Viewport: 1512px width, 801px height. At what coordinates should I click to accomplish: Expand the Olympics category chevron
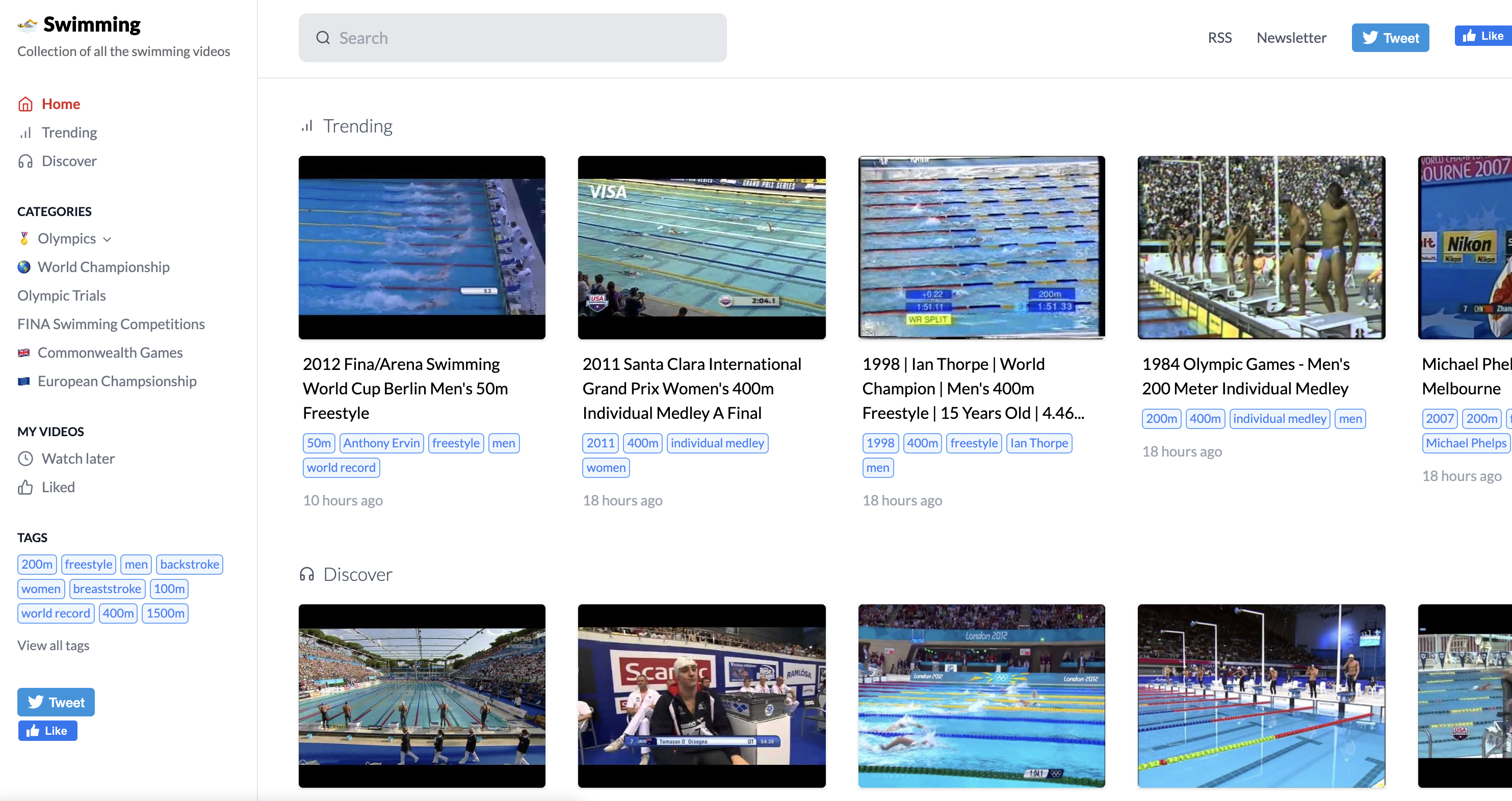click(108, 239)
